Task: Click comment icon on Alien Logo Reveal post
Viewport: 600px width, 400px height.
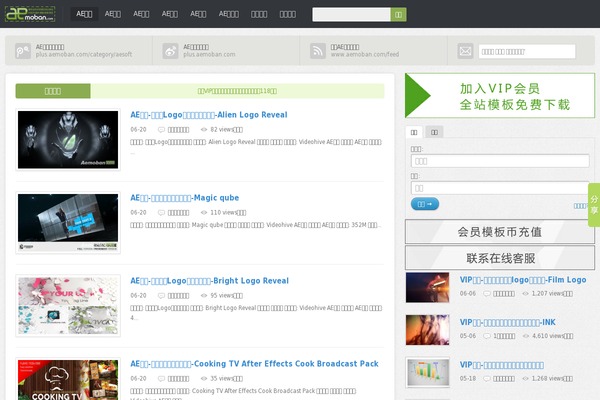Action: click(161, 130)
